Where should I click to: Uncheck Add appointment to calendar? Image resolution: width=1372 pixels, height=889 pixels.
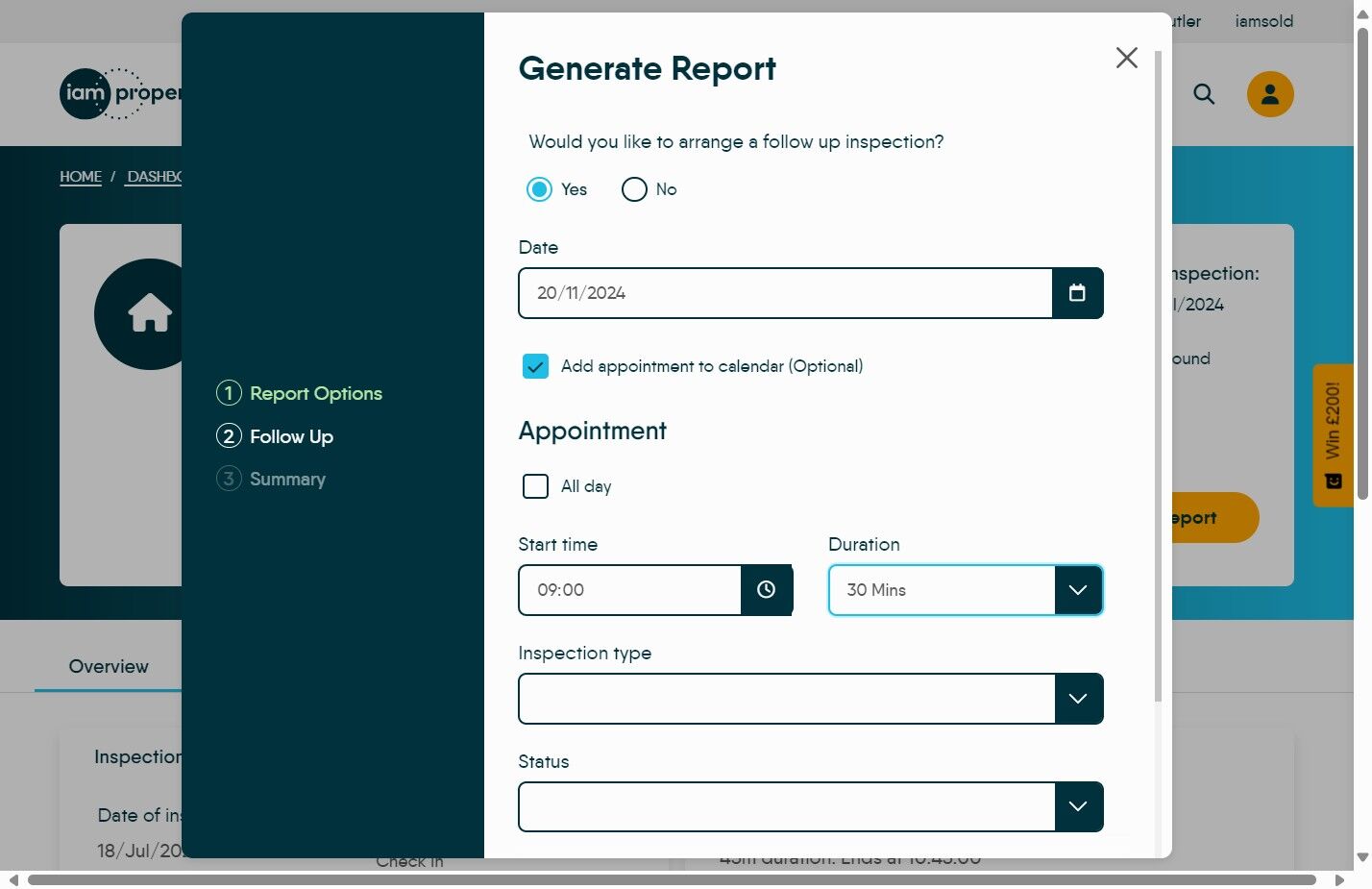tap(535, 366)
